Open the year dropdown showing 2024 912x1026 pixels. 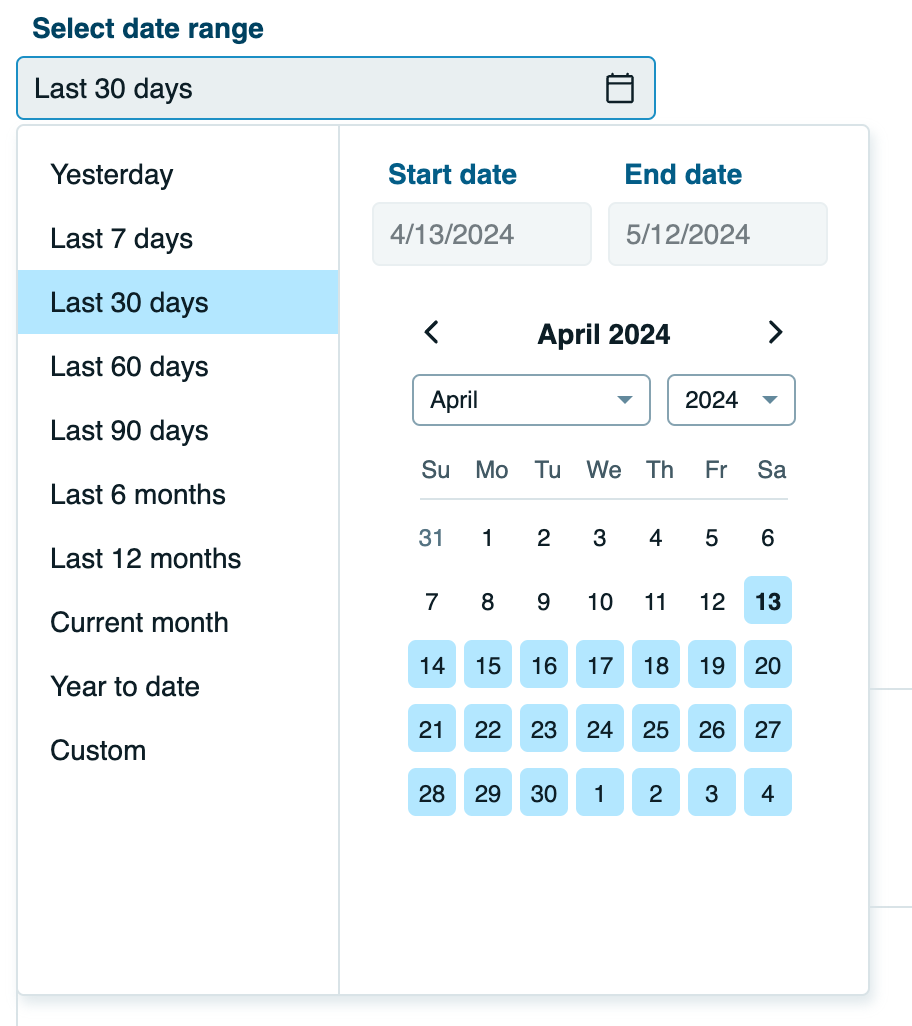[x=731, y=399]
